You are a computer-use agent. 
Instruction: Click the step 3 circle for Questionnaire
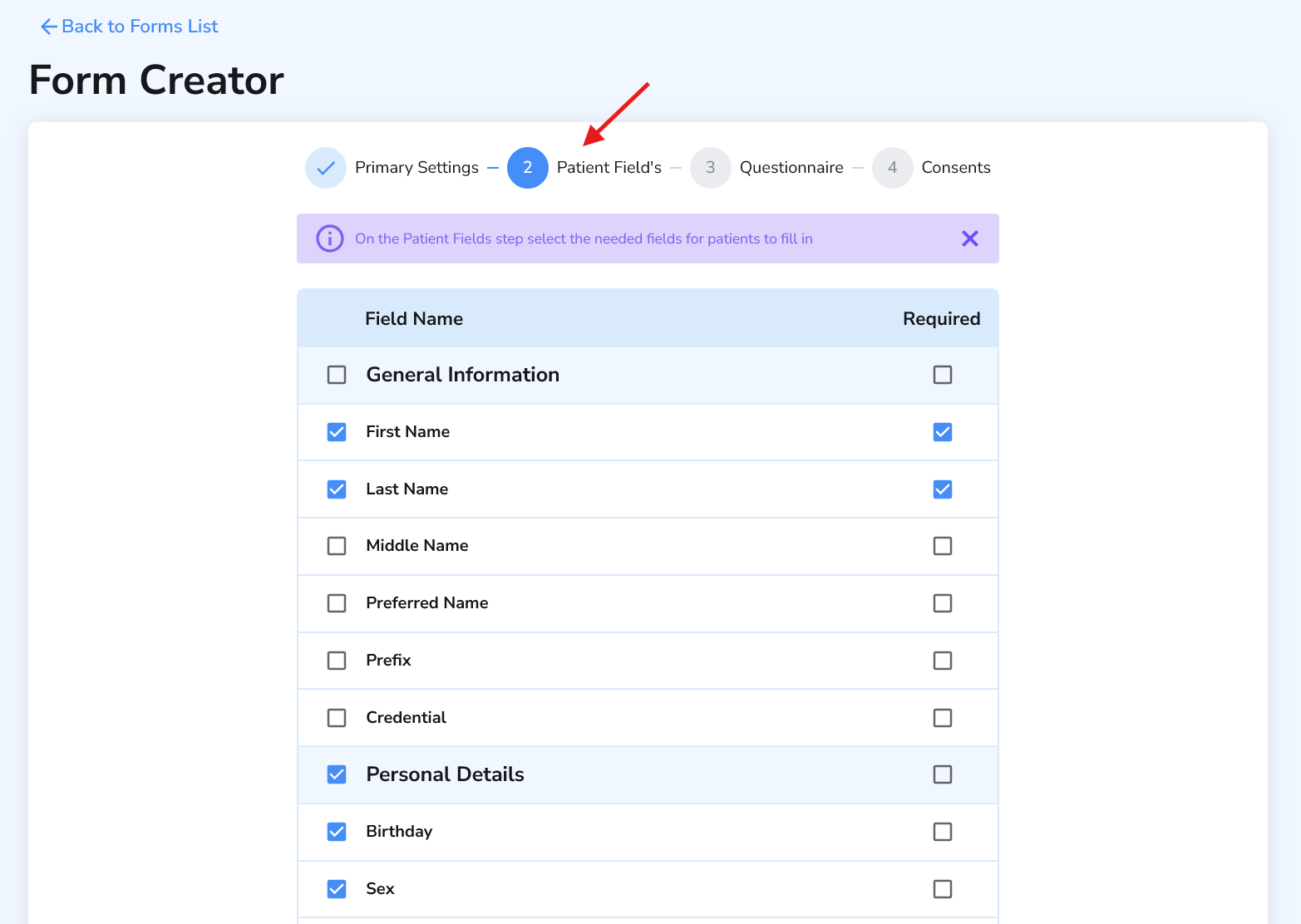click(711, 167)
